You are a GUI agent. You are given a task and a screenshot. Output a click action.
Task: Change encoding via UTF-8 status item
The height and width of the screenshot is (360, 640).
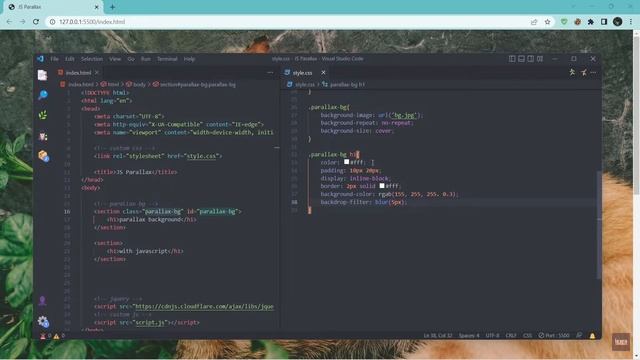point(492,336)
